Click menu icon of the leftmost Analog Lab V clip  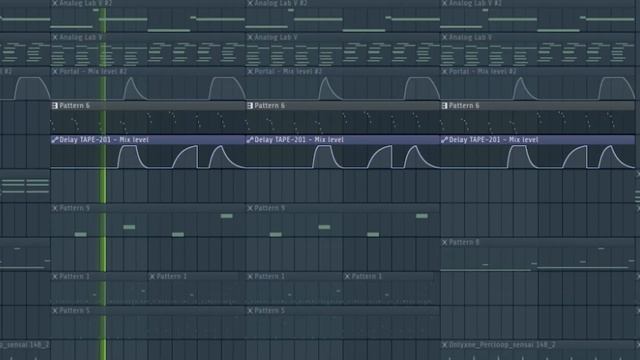pos(55,37)
